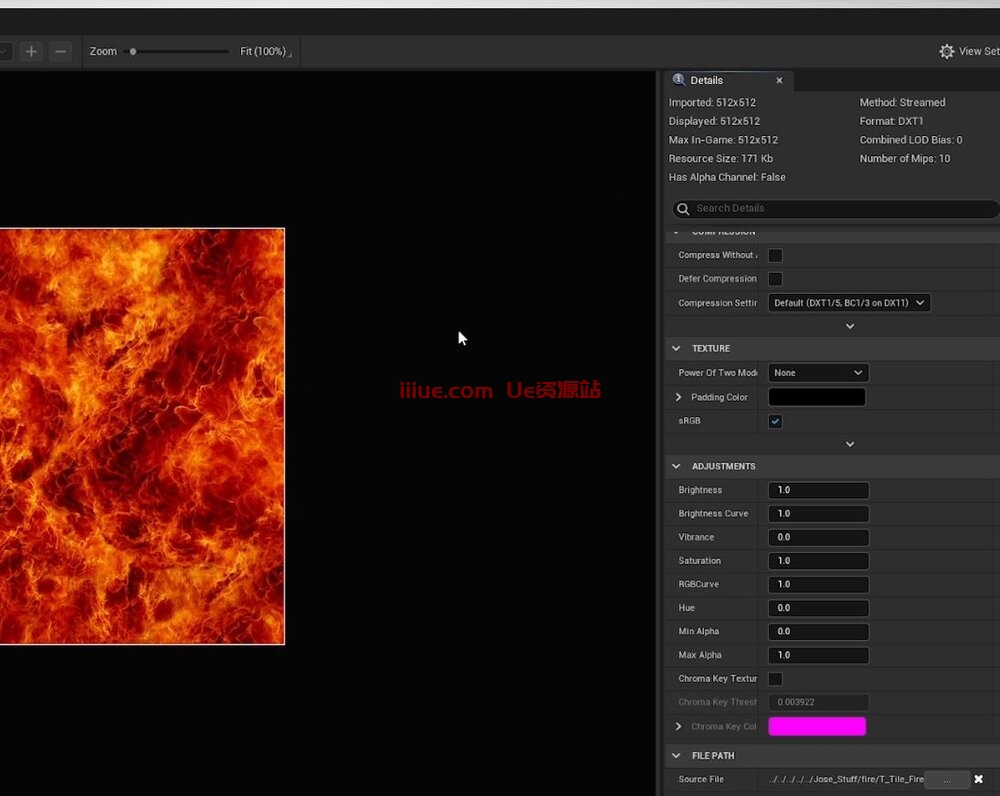Show advanced Compression options with the down chevron
The width and height of the screenshot is (1000, 796).
tap(849, 326)
